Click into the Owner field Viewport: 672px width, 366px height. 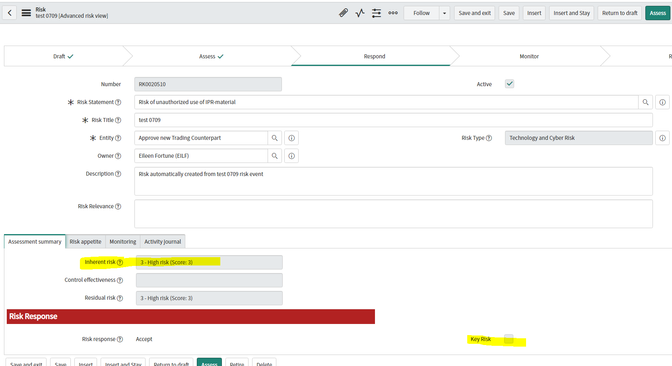coord(201,156)
